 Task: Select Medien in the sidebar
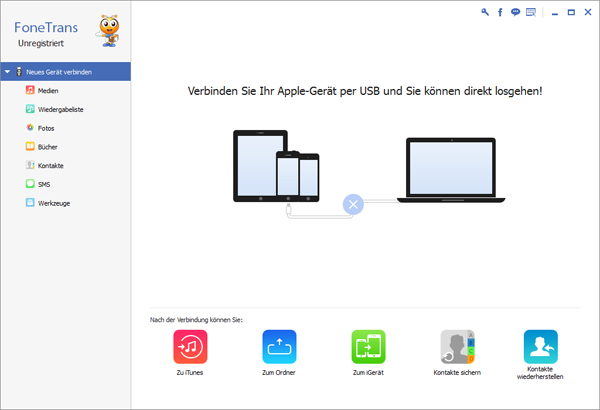click(47, 90)
